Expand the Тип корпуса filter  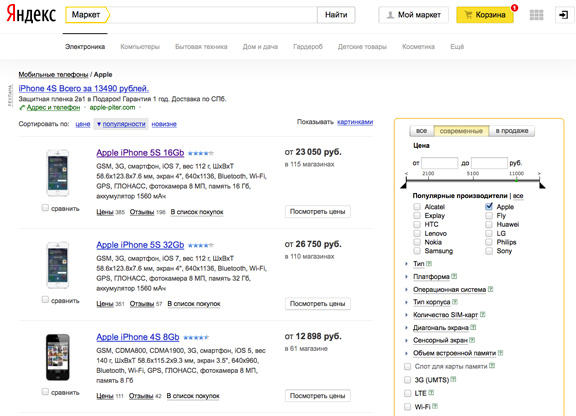click(432, 302)
